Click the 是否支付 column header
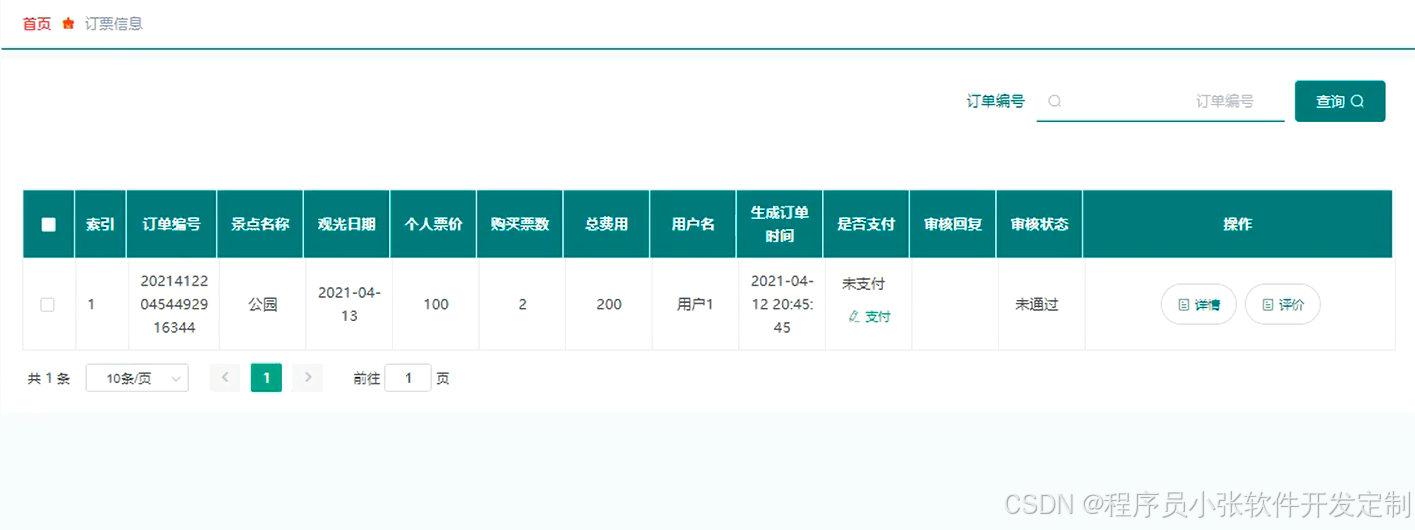The width and height of the screenshot is (1415, 530). (866, 224)
